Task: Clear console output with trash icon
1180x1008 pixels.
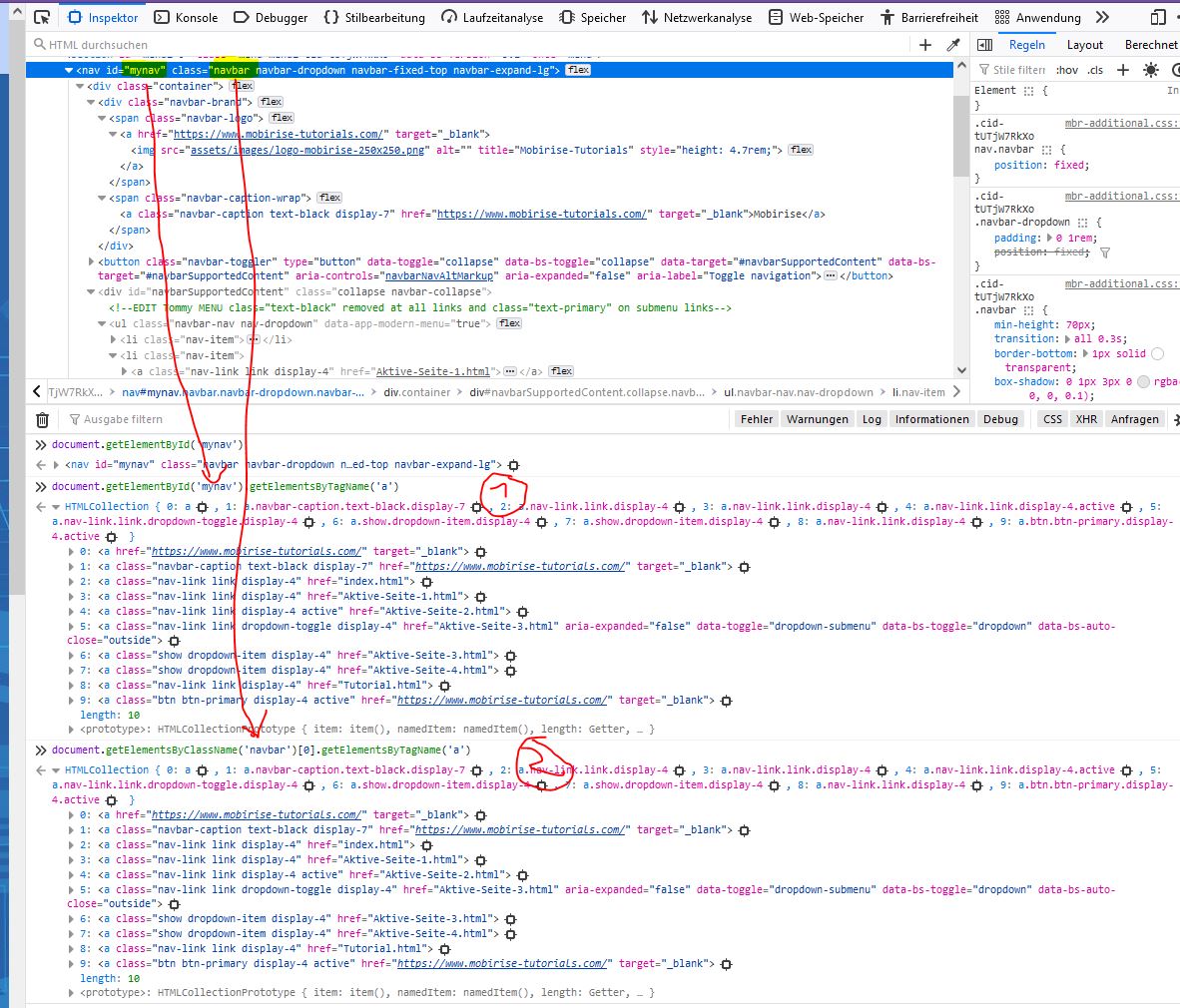Action: 42,420
